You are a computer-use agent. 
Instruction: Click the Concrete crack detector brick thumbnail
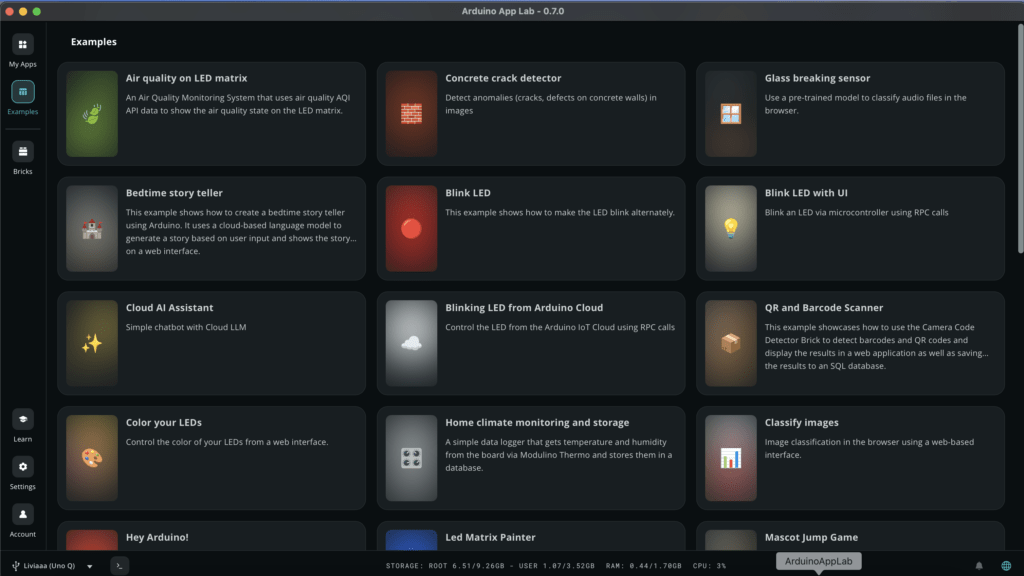[411, 114]
